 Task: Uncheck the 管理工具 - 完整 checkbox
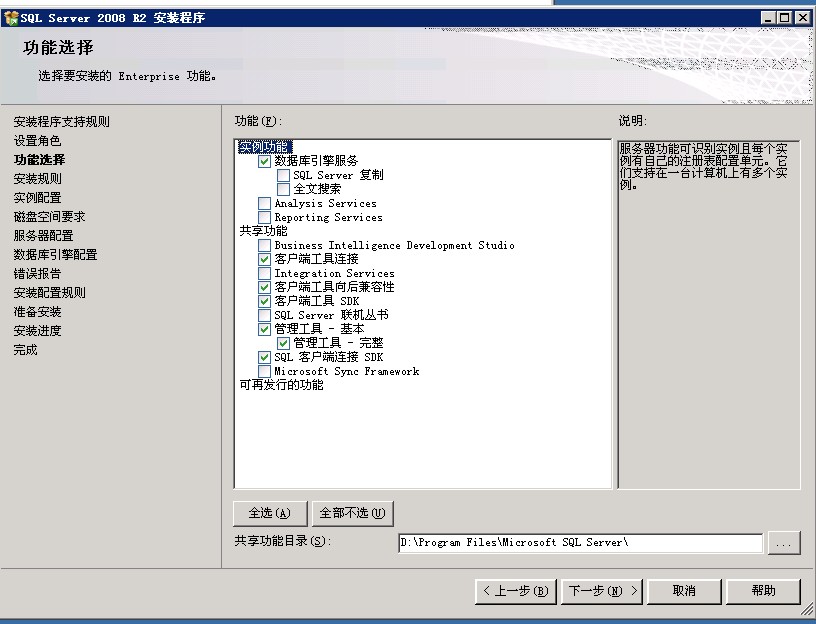click(283, 343)
